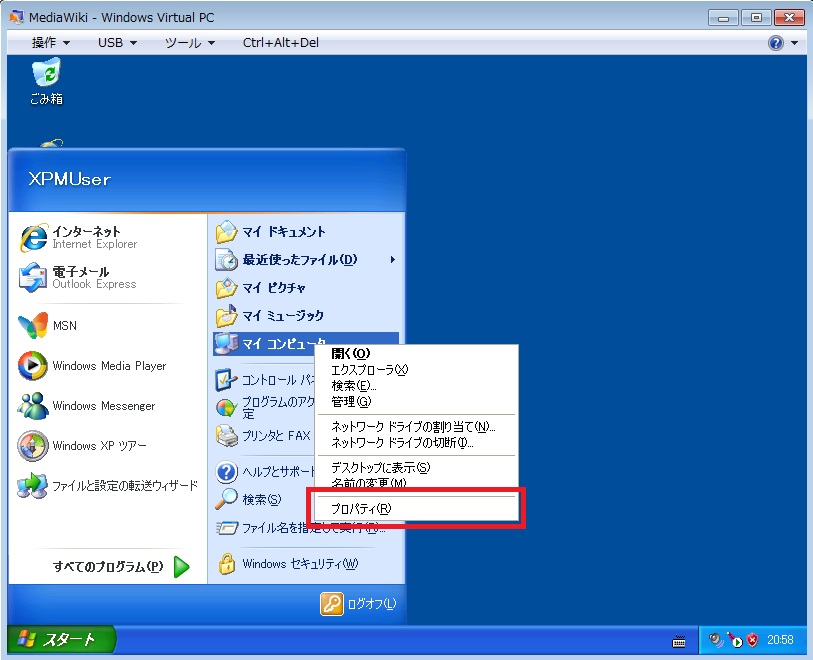Expand the 操作 menu dropdown
The width and height of the screenshot is (813, 660).
pos(51,43)
